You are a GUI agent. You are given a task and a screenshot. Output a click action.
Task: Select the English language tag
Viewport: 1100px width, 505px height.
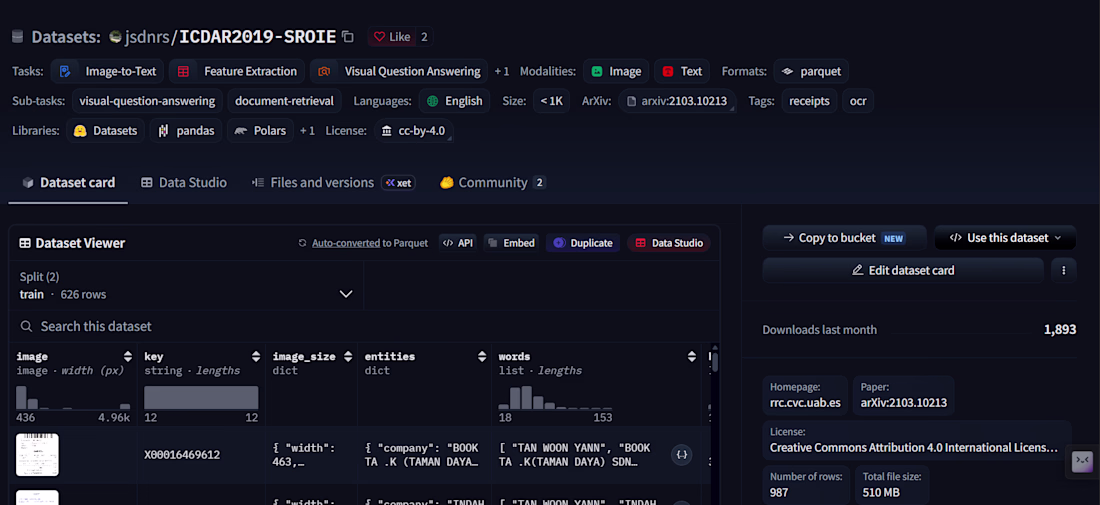[x=455, y=101]
